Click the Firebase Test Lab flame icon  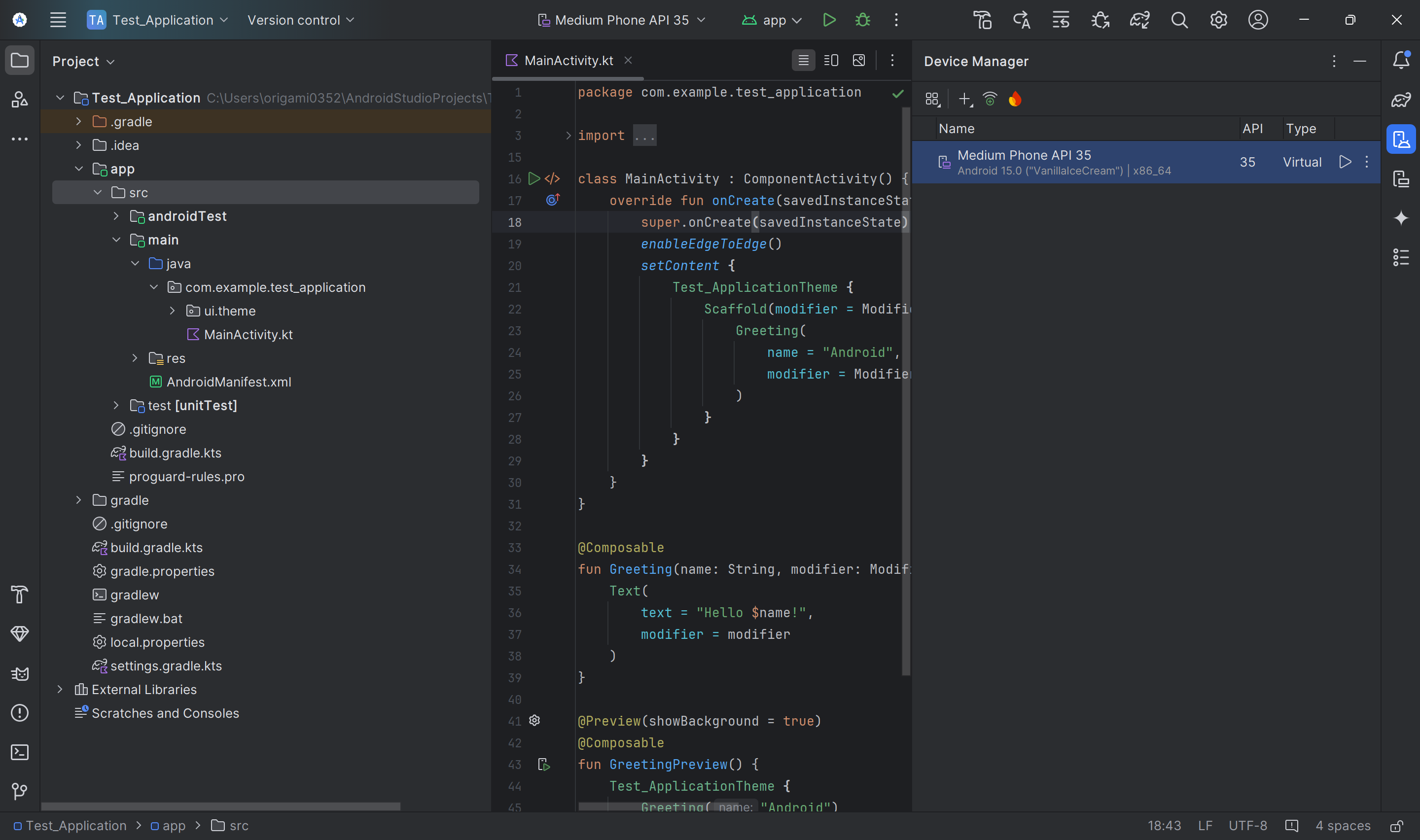(1015, 99)
